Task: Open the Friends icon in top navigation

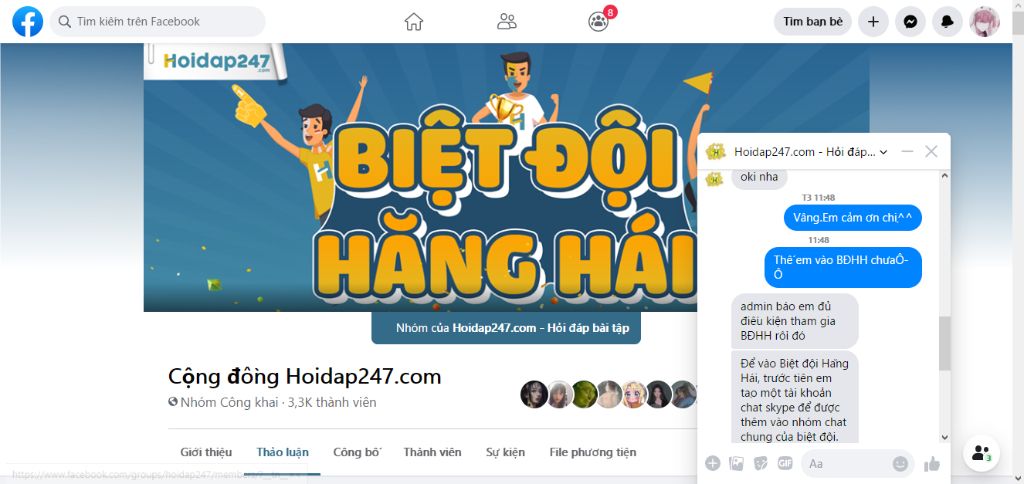Action: click(x=507, y=22)
